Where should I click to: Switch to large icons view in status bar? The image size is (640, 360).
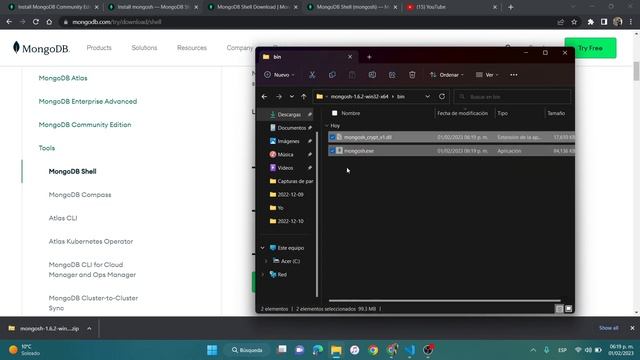coord(569,309)
